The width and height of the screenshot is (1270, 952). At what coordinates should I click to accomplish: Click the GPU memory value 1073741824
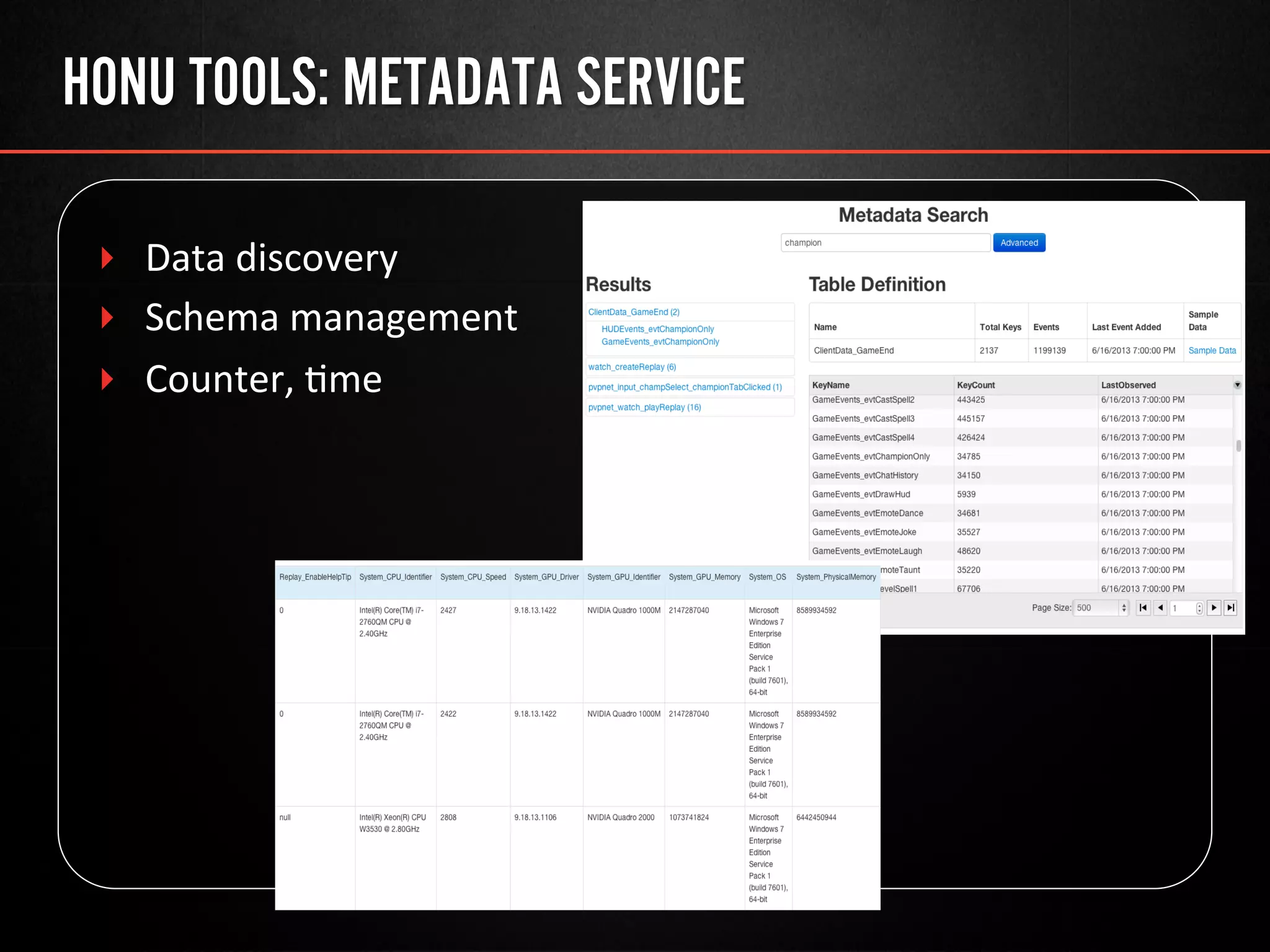click(x=688, y=818)
